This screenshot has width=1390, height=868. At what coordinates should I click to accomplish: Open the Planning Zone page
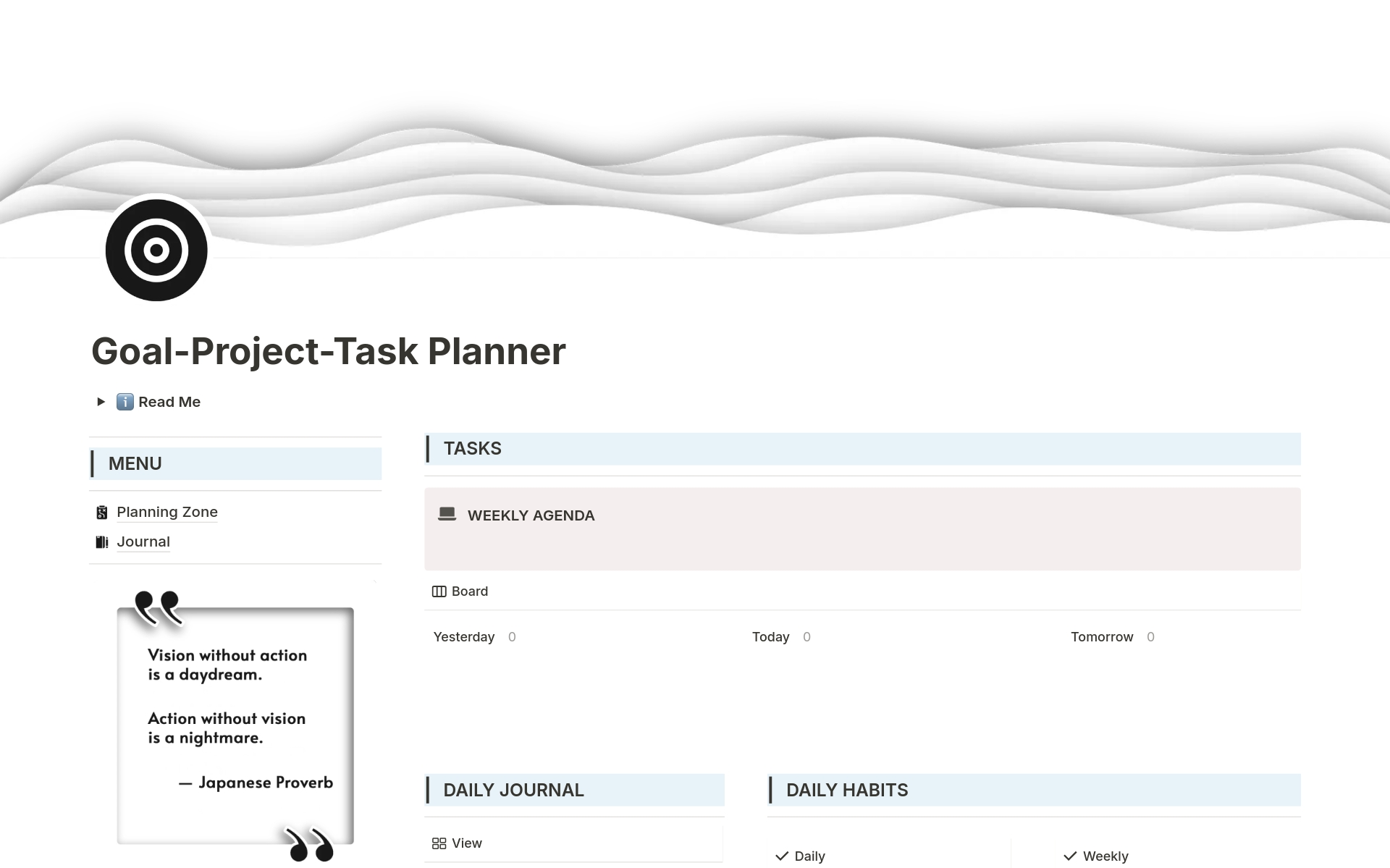(167, 512)
